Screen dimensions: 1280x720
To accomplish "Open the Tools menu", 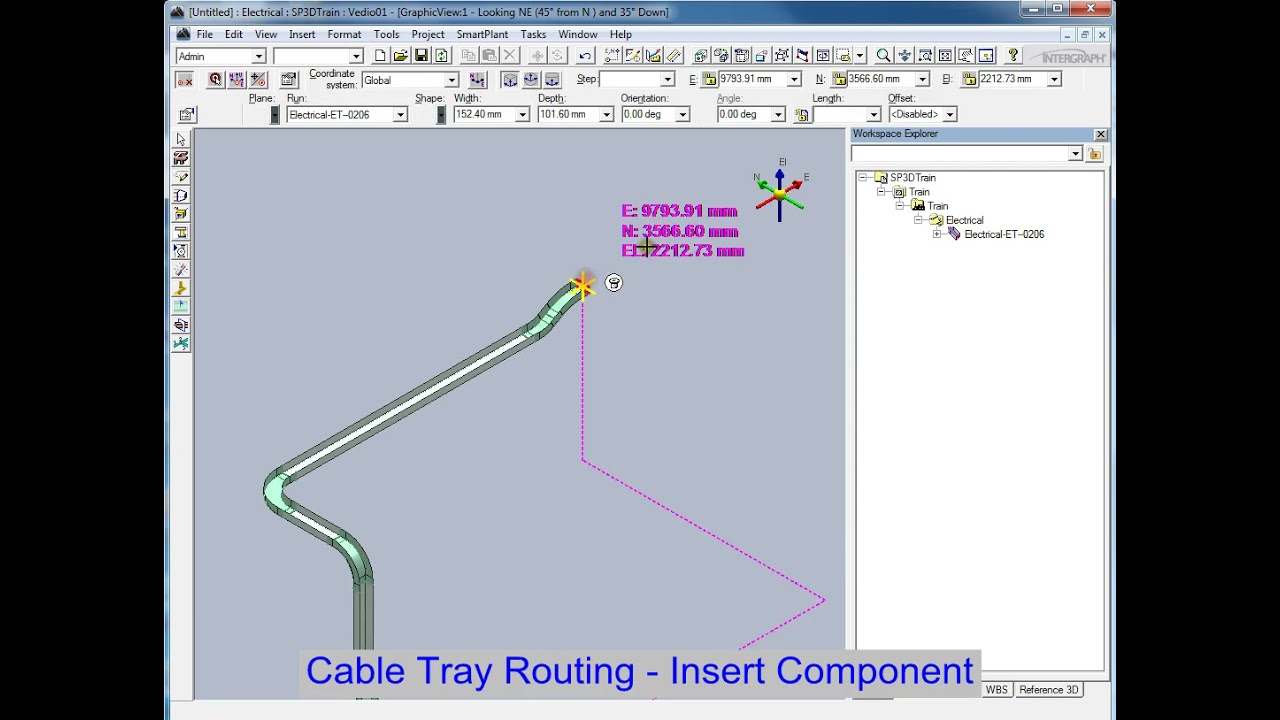I will pyautogui.click(x=386, y=34).
